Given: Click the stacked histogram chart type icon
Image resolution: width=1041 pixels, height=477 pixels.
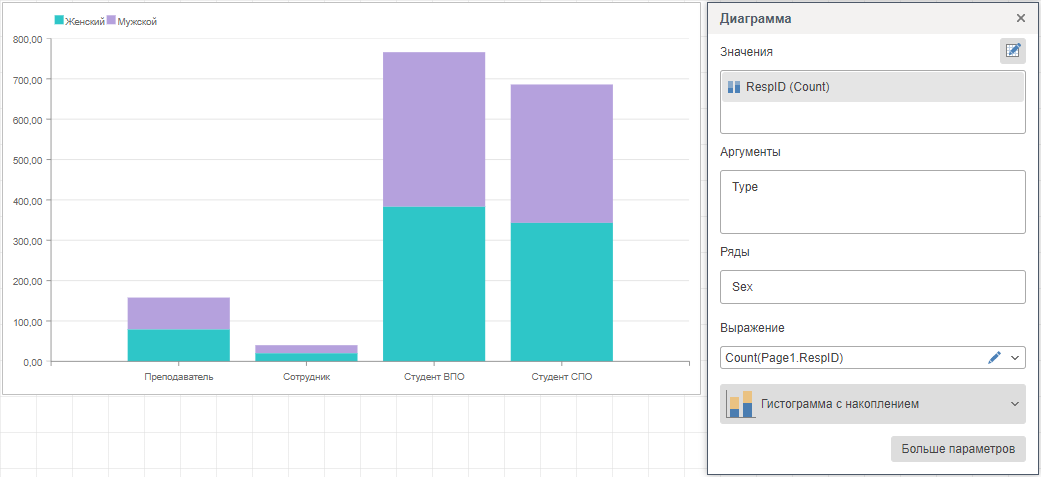Looking at the screenshot, I should (740, 404).
